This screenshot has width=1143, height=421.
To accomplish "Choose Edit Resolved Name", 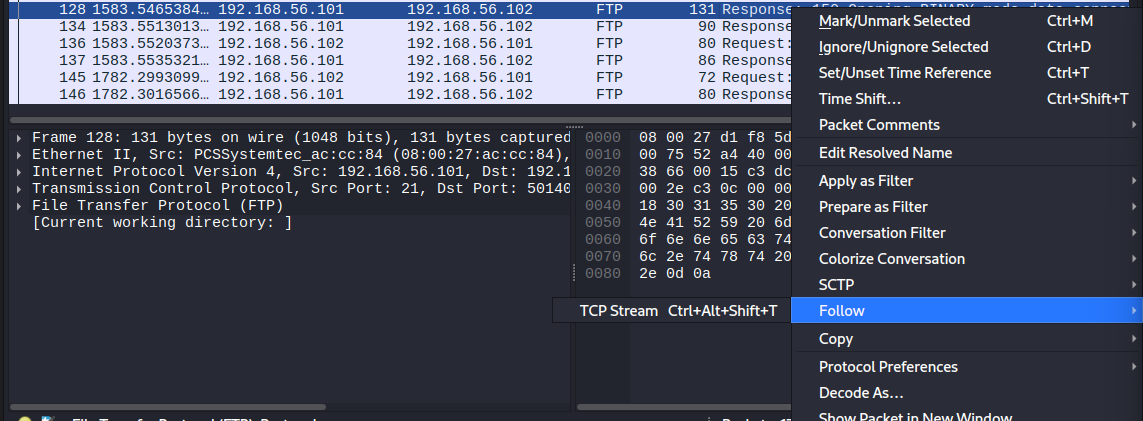I will click(x=885, y=153).
